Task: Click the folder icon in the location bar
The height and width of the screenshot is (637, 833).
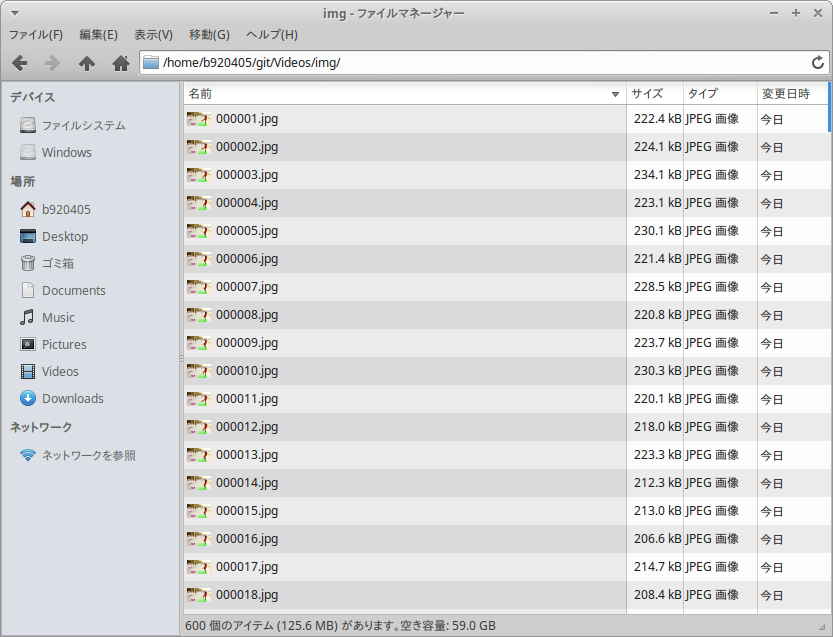Action: [151, 63]
